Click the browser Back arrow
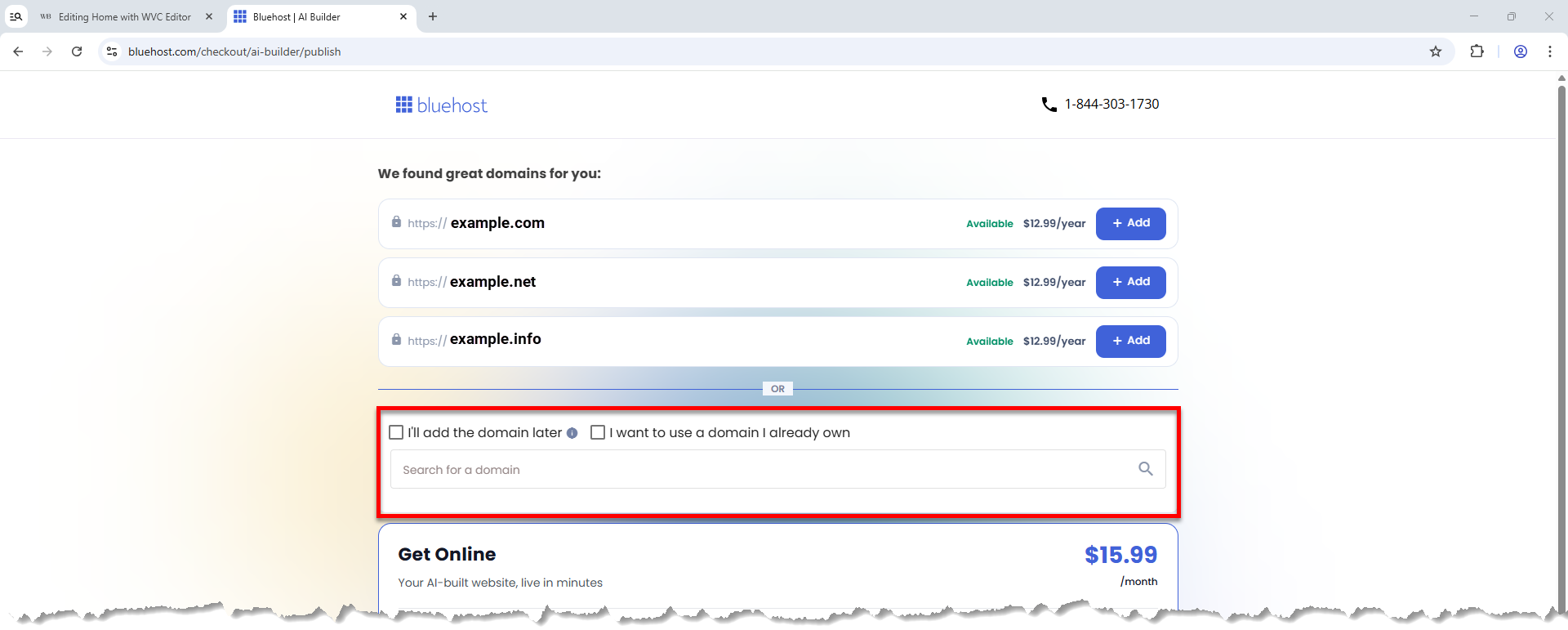The image size is (1568, 630). (x=18, y=51)
